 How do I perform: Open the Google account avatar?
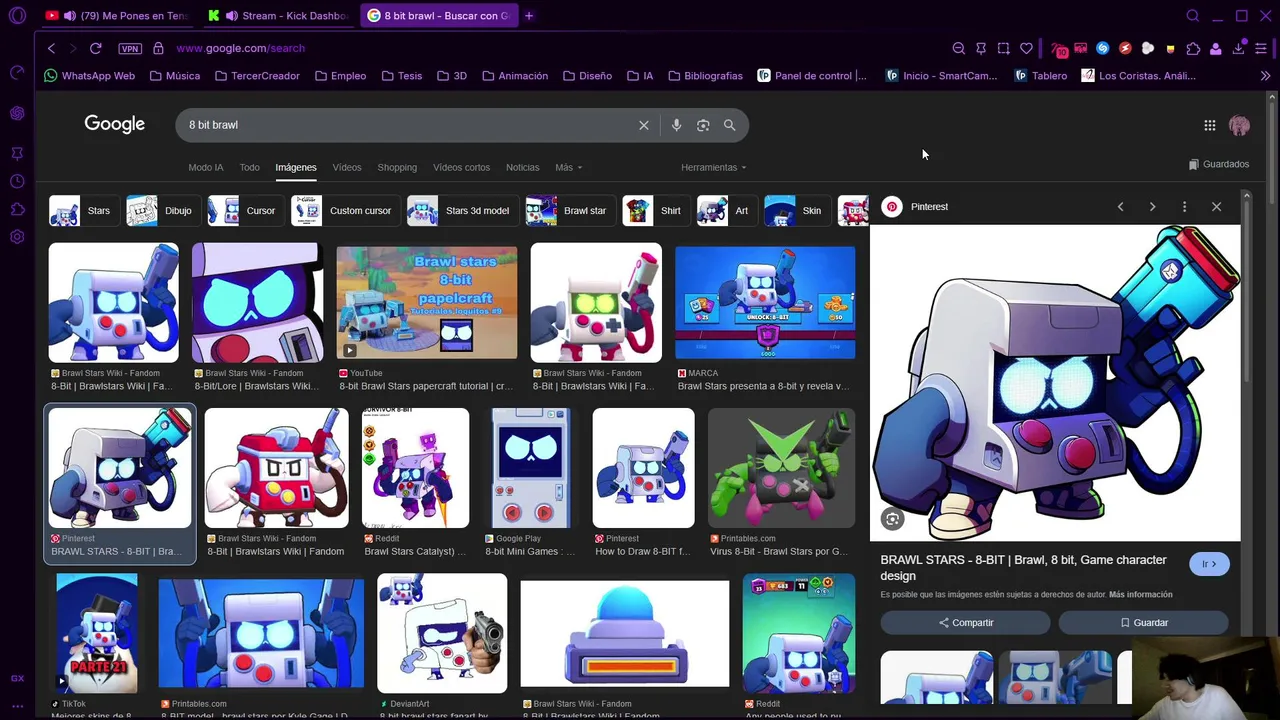click(1239, 125)
